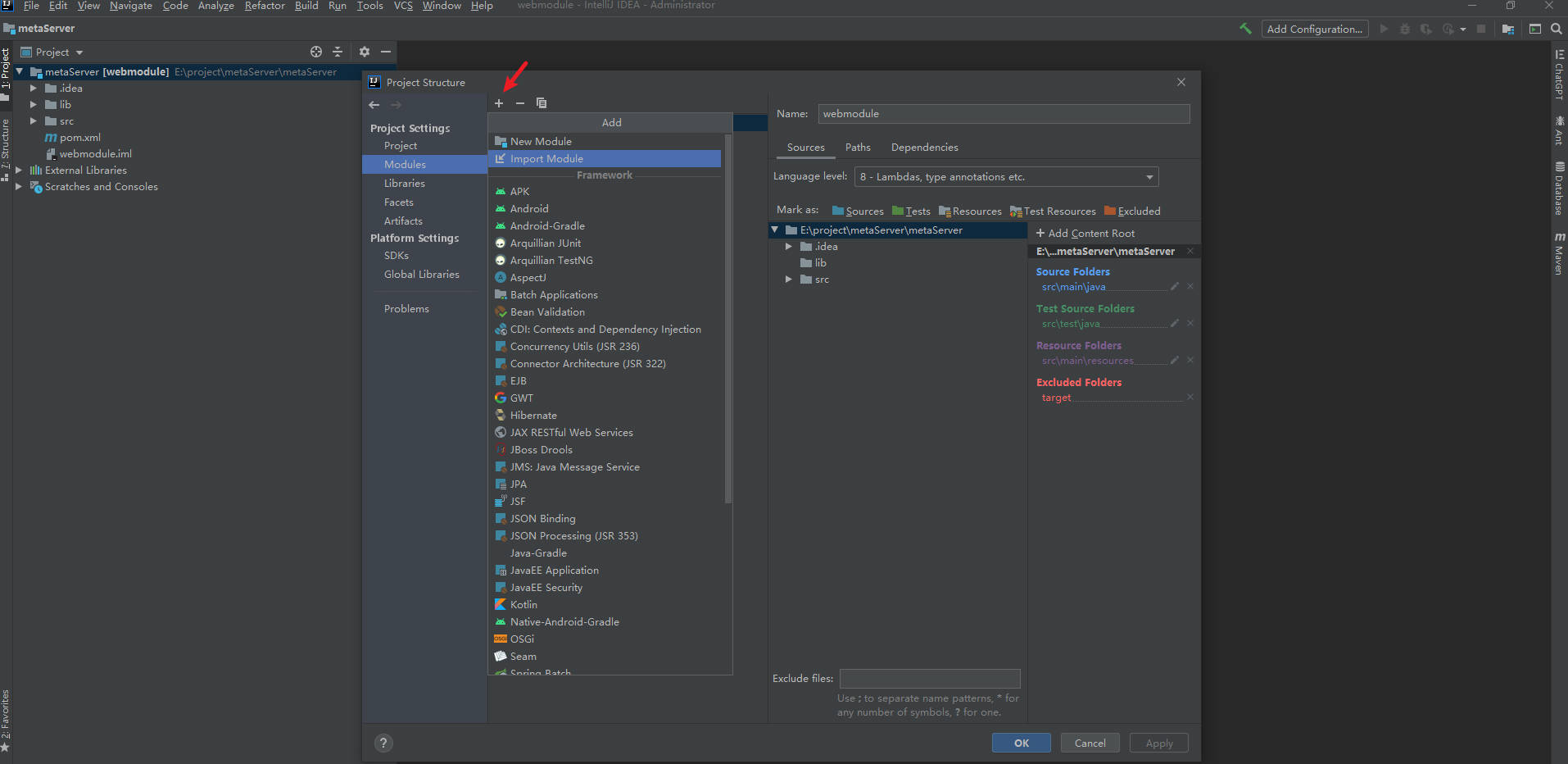Viewport: 1568px width, 764px height.
Task: Choose Kotlin framework from Add list
Action: coord(605,604)
